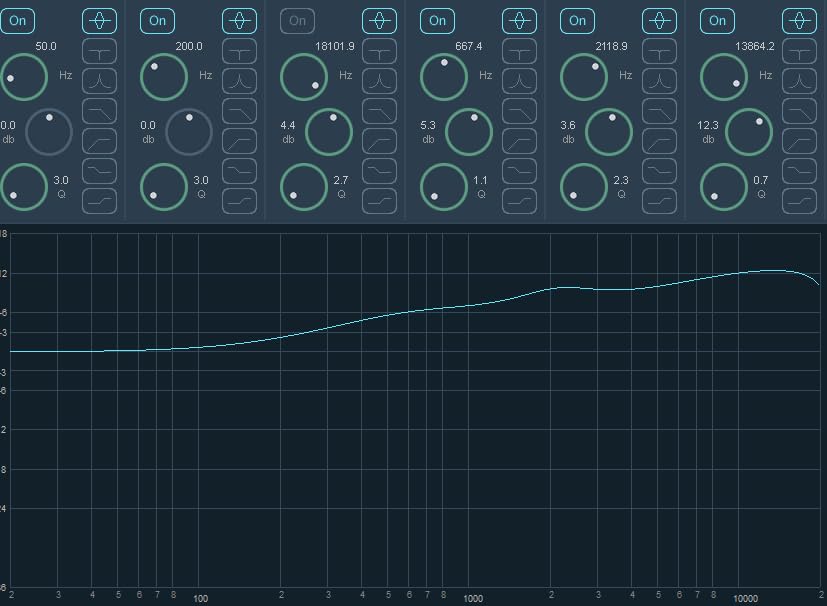Click the 18101.9 frequency value text

[335, 46]
